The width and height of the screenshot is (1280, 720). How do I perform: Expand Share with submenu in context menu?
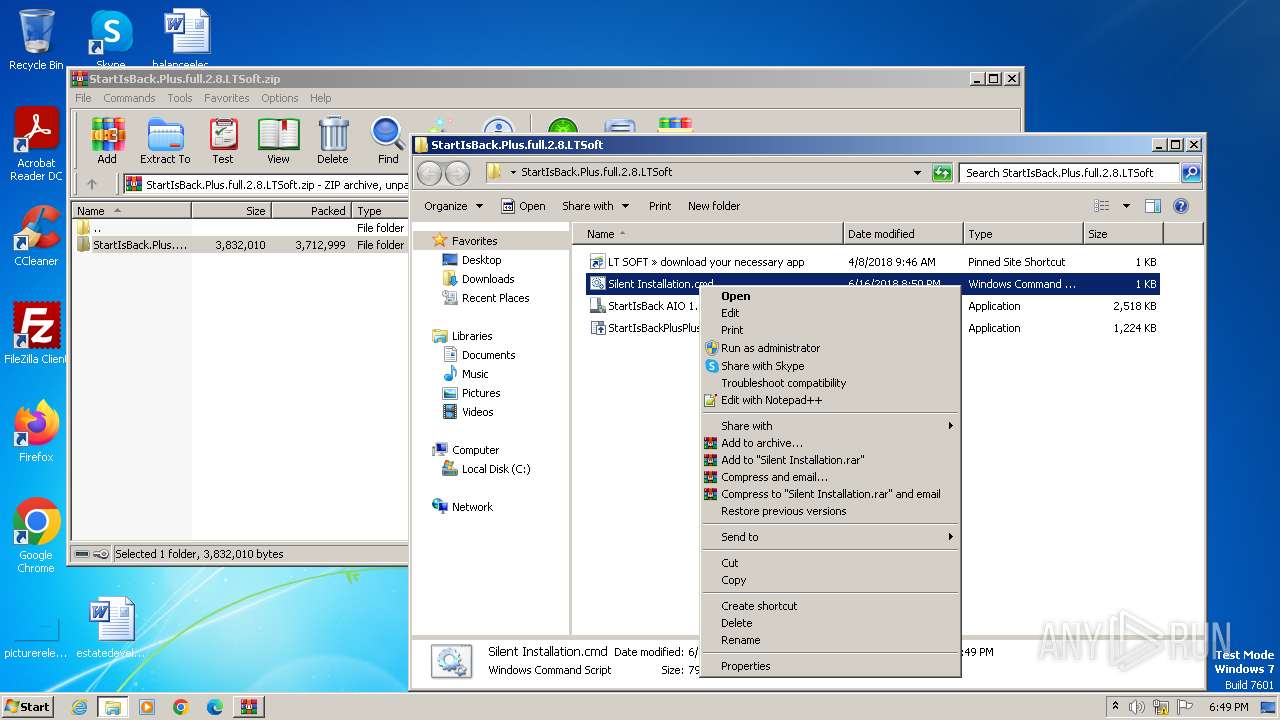pyautogui.click(x=830, y=426)
